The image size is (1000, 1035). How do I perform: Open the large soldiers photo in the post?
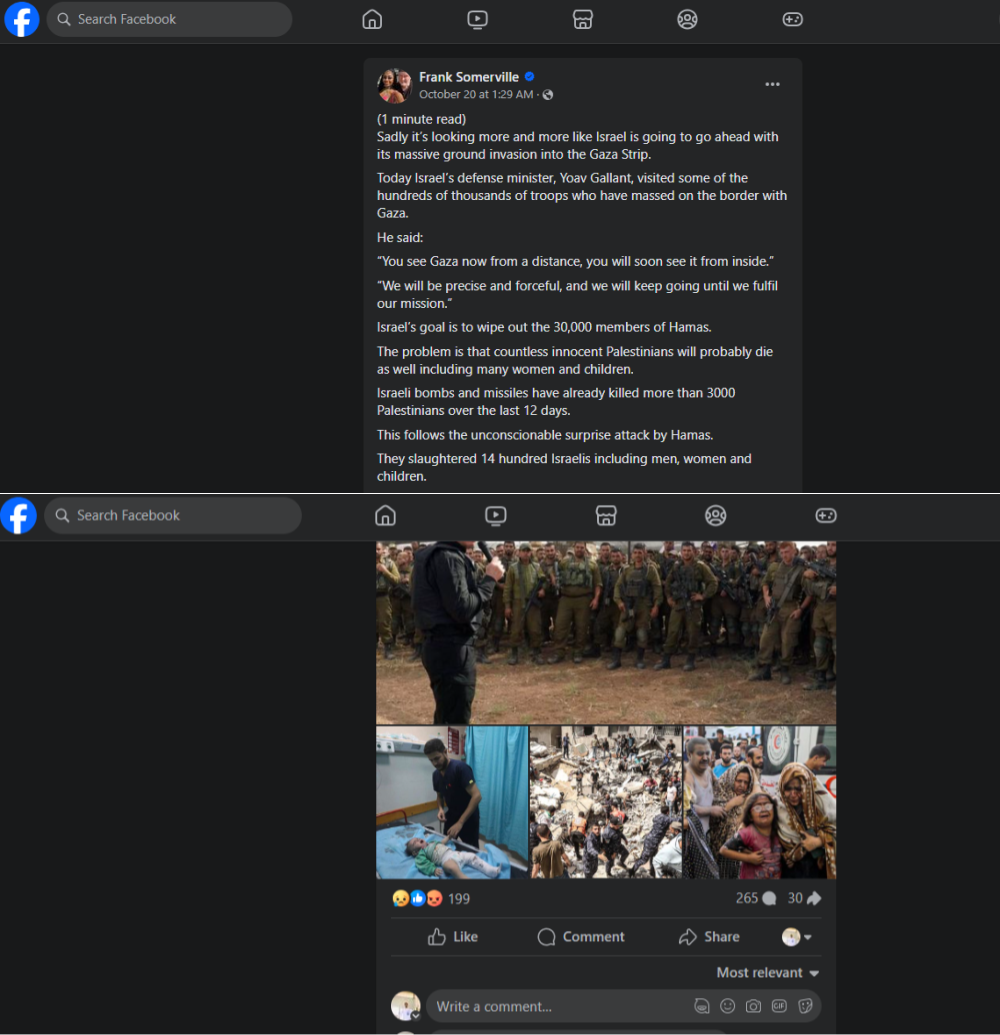click(606, 632)
